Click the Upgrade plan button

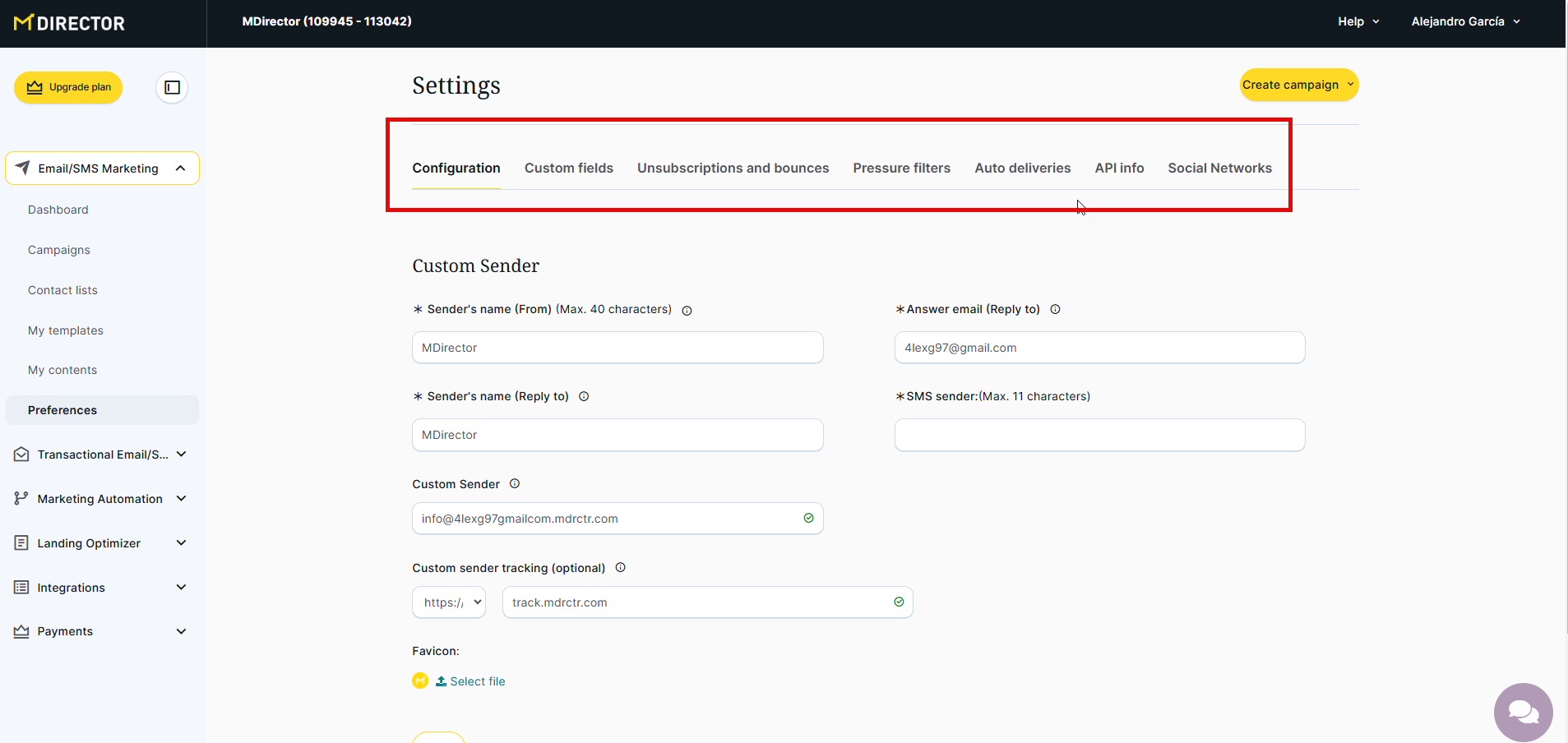(68, 87)
